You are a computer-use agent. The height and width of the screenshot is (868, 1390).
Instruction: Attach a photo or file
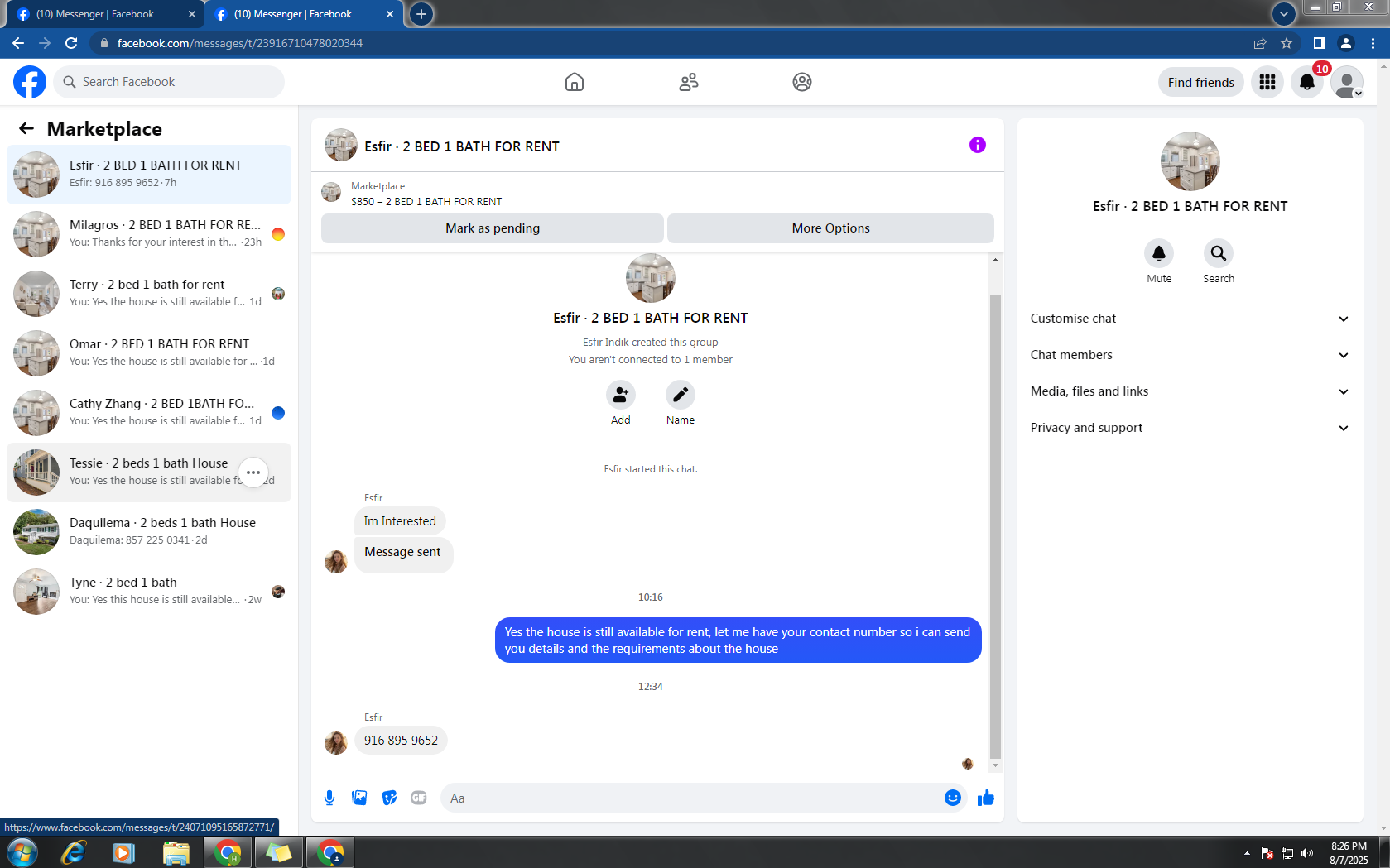[359, 798]
